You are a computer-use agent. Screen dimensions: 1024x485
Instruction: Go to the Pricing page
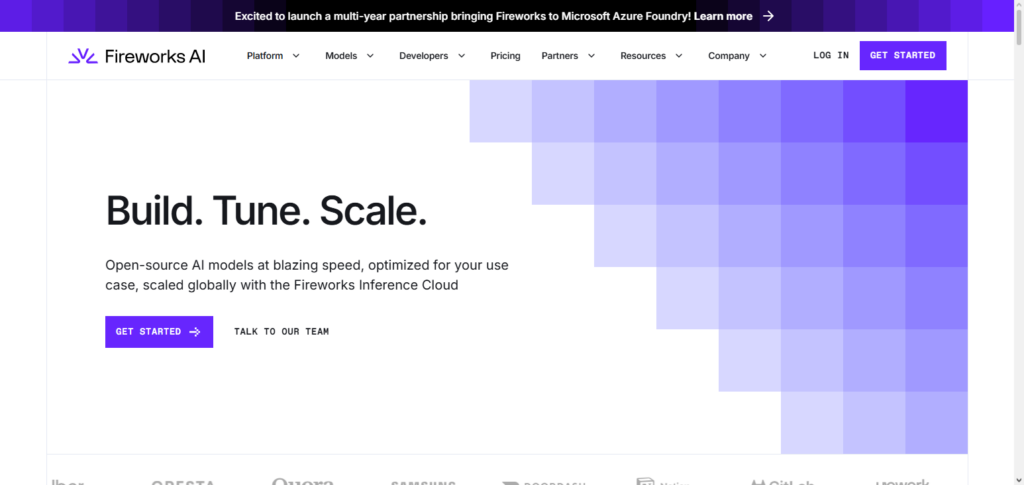coord(505,56)
